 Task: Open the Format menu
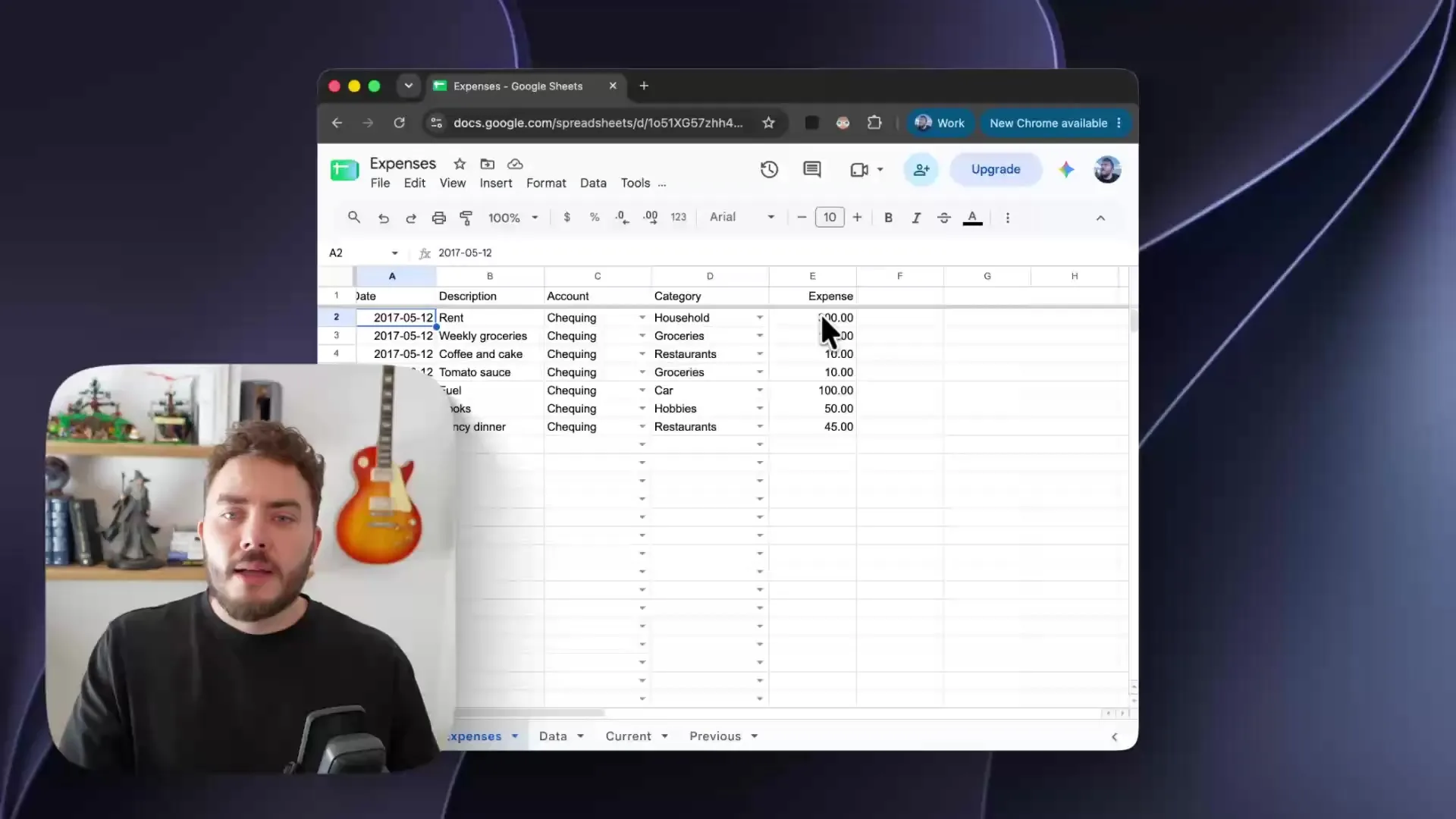pos(546,184)
